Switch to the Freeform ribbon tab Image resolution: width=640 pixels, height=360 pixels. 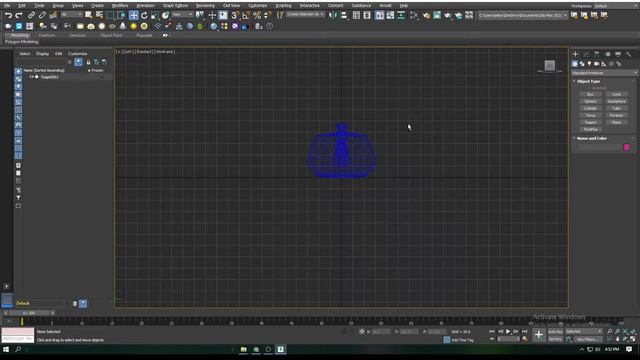(47, 36)
